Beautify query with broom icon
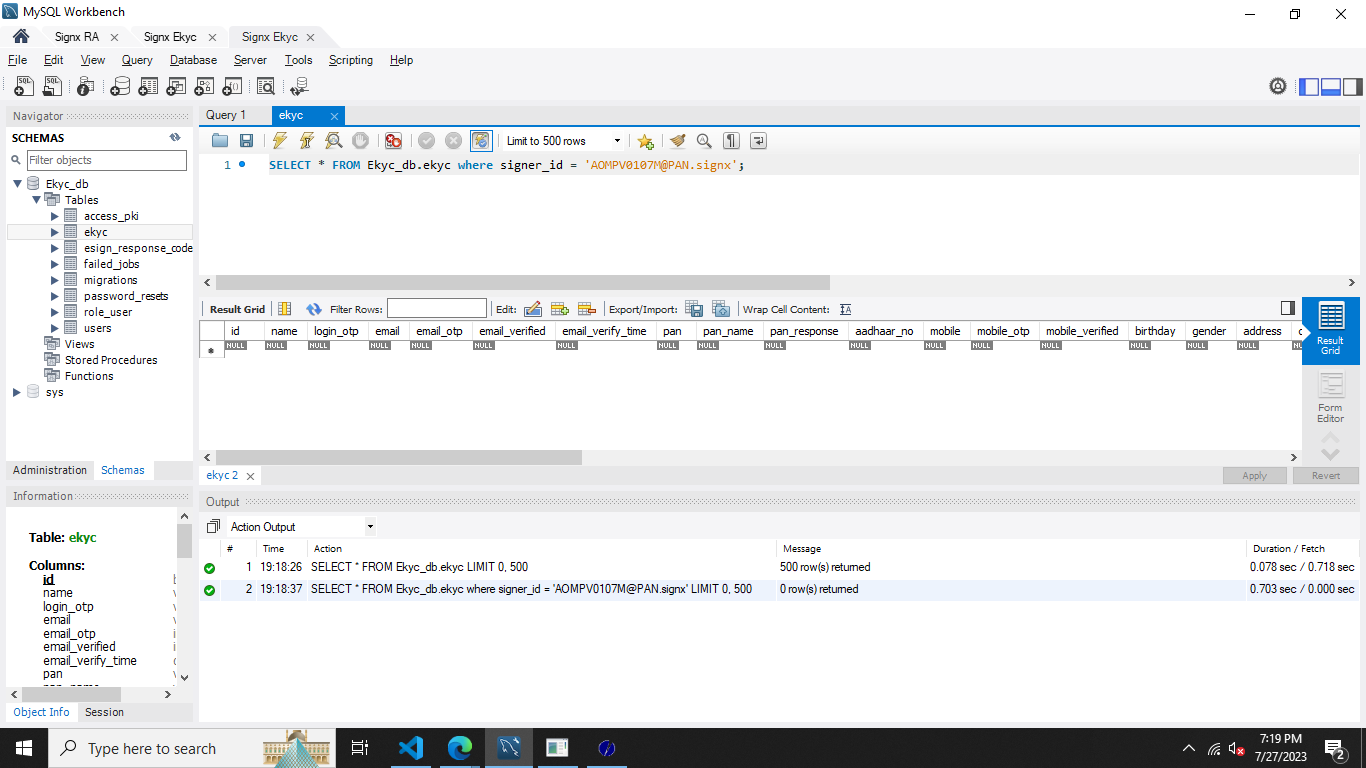 [677, 141]
